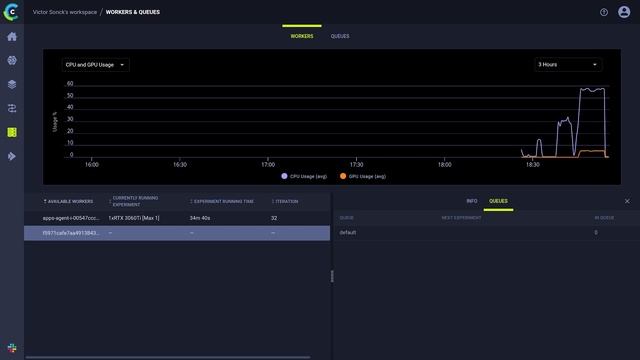Screen dimensions: 640x360
Task: Select the apps-agent worker row
Action: (x=177, y=218)
